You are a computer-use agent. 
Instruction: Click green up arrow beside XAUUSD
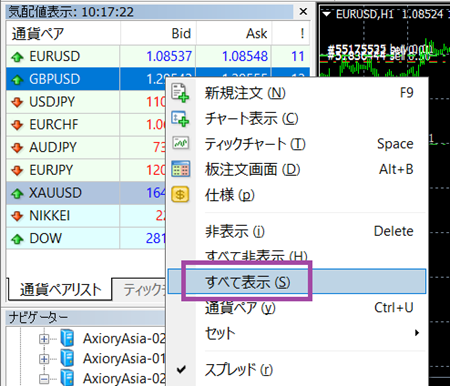(17, 193)
